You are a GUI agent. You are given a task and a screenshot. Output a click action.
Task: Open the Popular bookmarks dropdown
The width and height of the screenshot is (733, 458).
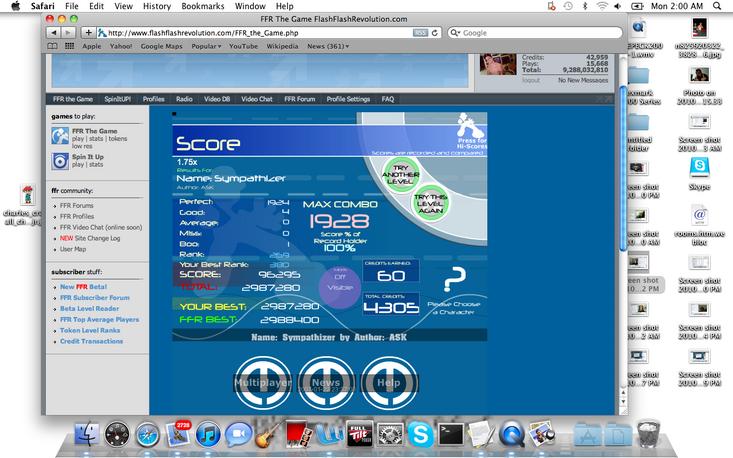(206, 46)
